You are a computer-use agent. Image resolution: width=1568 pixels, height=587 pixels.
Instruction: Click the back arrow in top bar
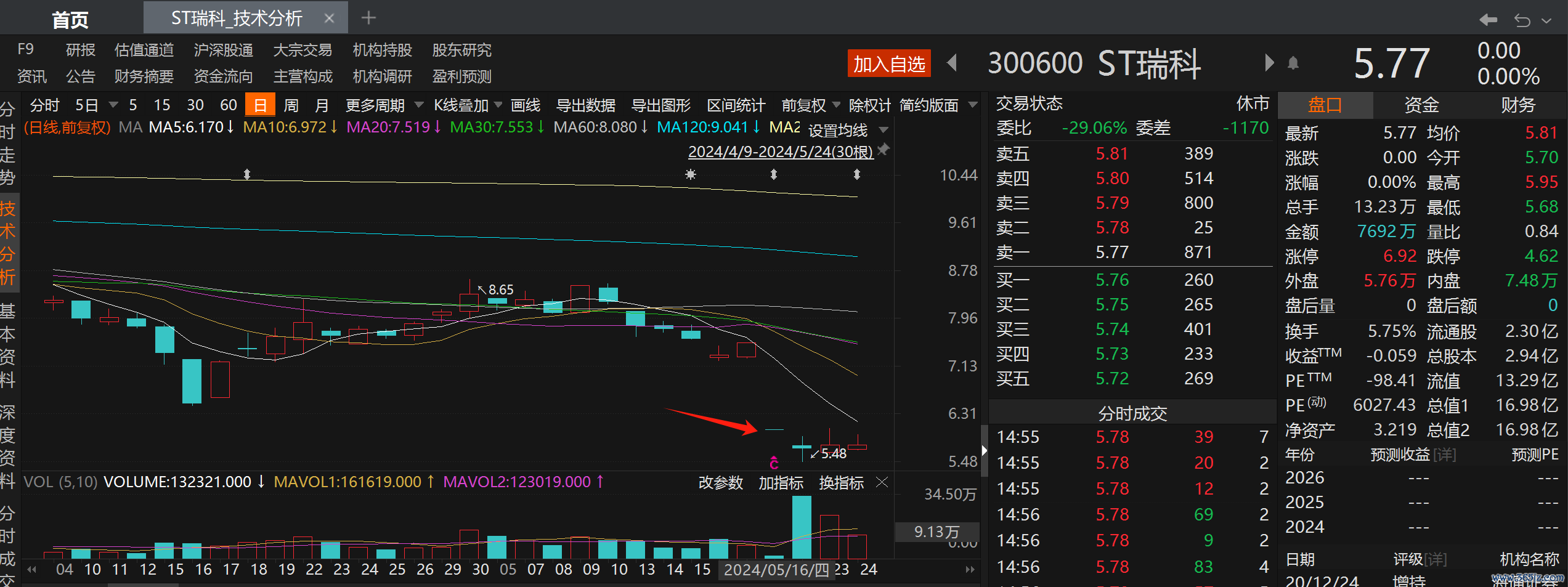pos(1488,20)
